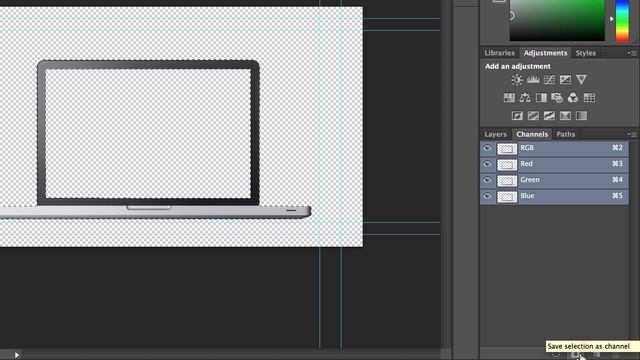Add a Channel Mixer adjustment

pyautogui.click(x=573, y=98)
